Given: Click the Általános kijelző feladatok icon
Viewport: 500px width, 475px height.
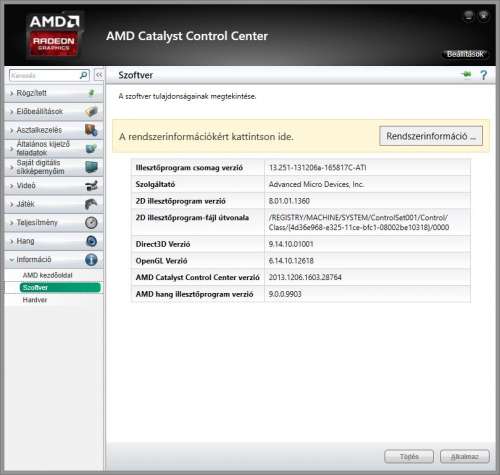Looking at the screenshot, I should tap(91, 148).
